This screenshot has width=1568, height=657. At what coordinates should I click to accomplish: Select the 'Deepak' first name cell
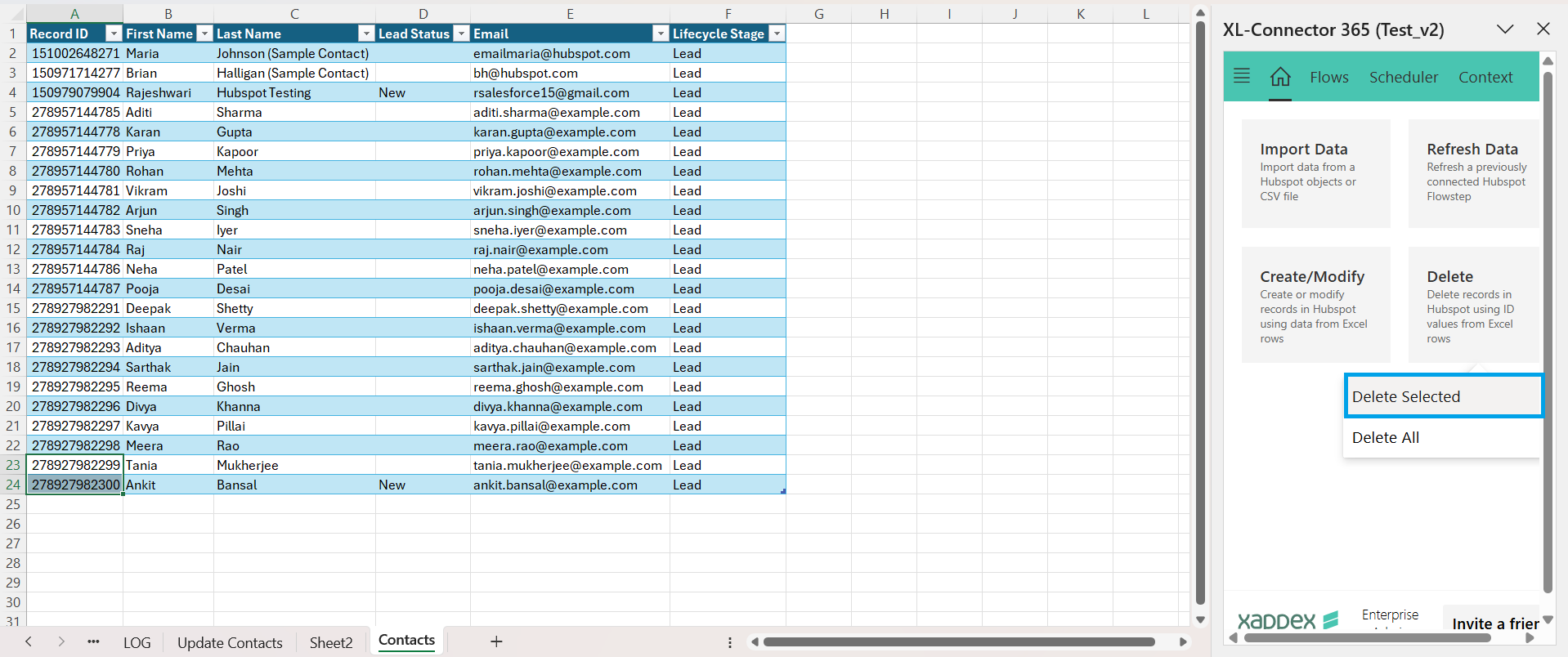[x=168, y=308]
